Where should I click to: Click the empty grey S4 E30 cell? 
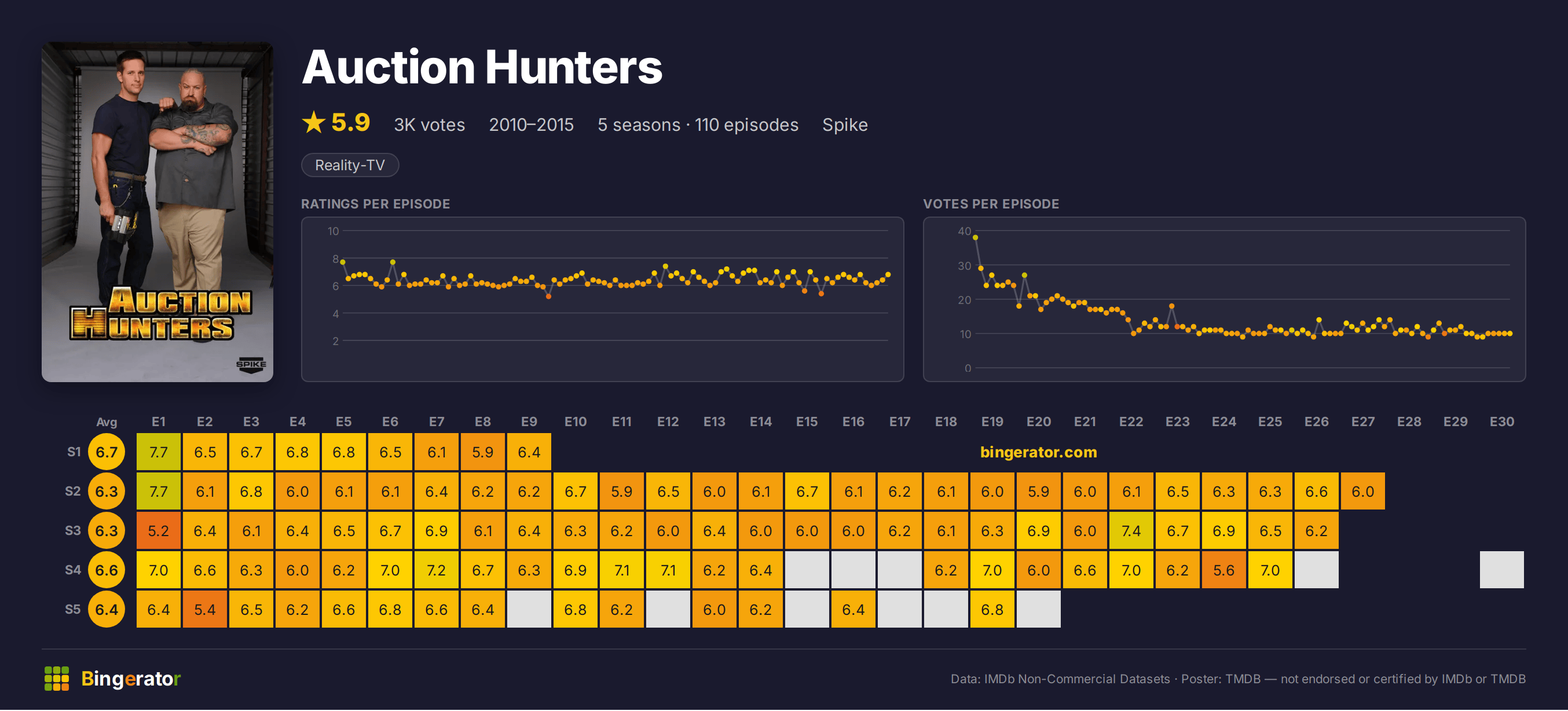1501,570
